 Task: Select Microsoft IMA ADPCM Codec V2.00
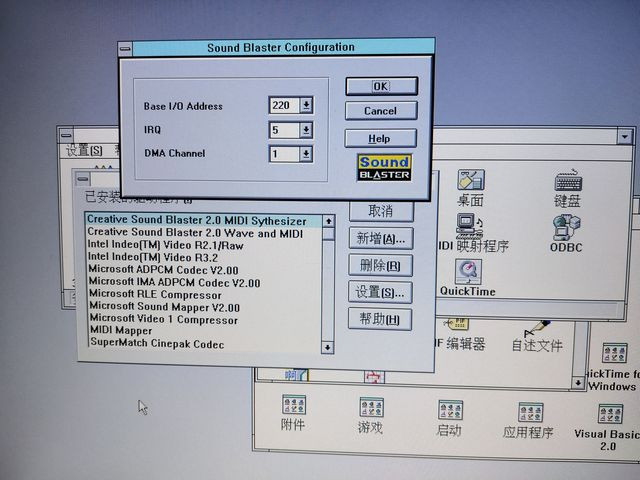(203, 282)
